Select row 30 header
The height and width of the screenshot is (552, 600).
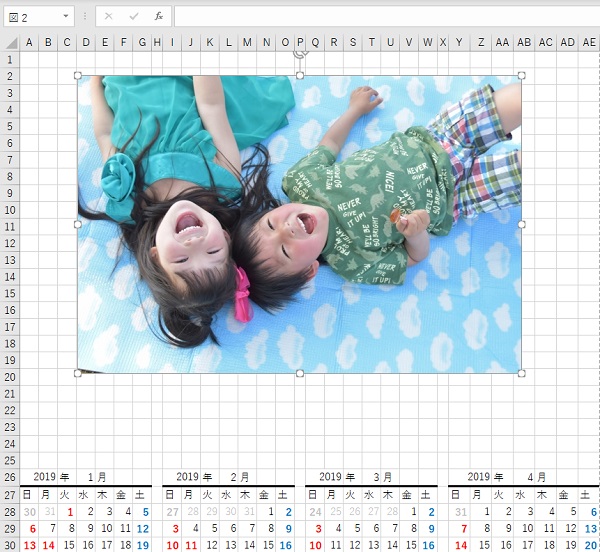pos(10,545)
